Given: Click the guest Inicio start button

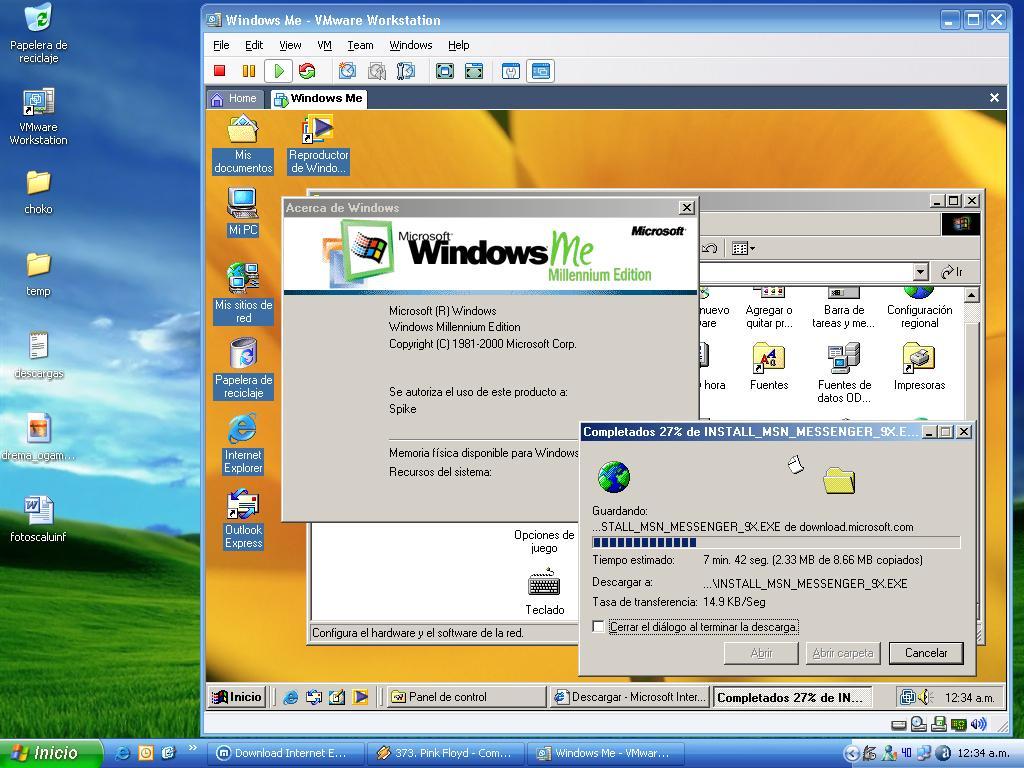Looking at the screenshot, I should pyautogui.click(x=237, y=697).
